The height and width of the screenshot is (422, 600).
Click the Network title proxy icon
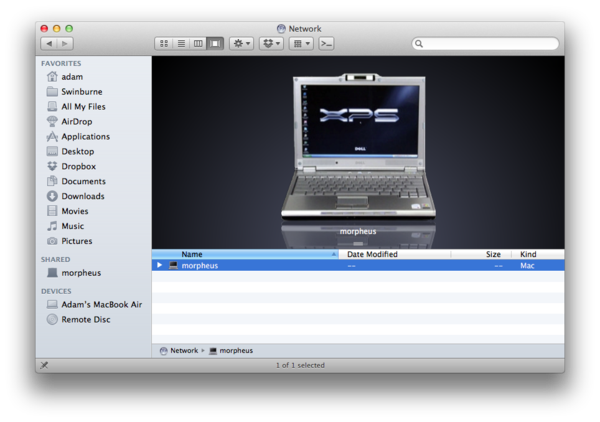click(281, 29)
